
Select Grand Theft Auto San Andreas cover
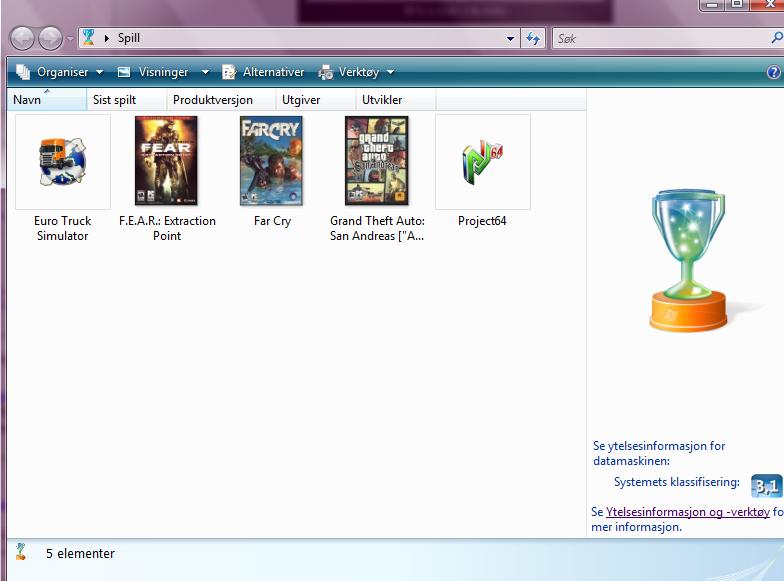(376, 160)
